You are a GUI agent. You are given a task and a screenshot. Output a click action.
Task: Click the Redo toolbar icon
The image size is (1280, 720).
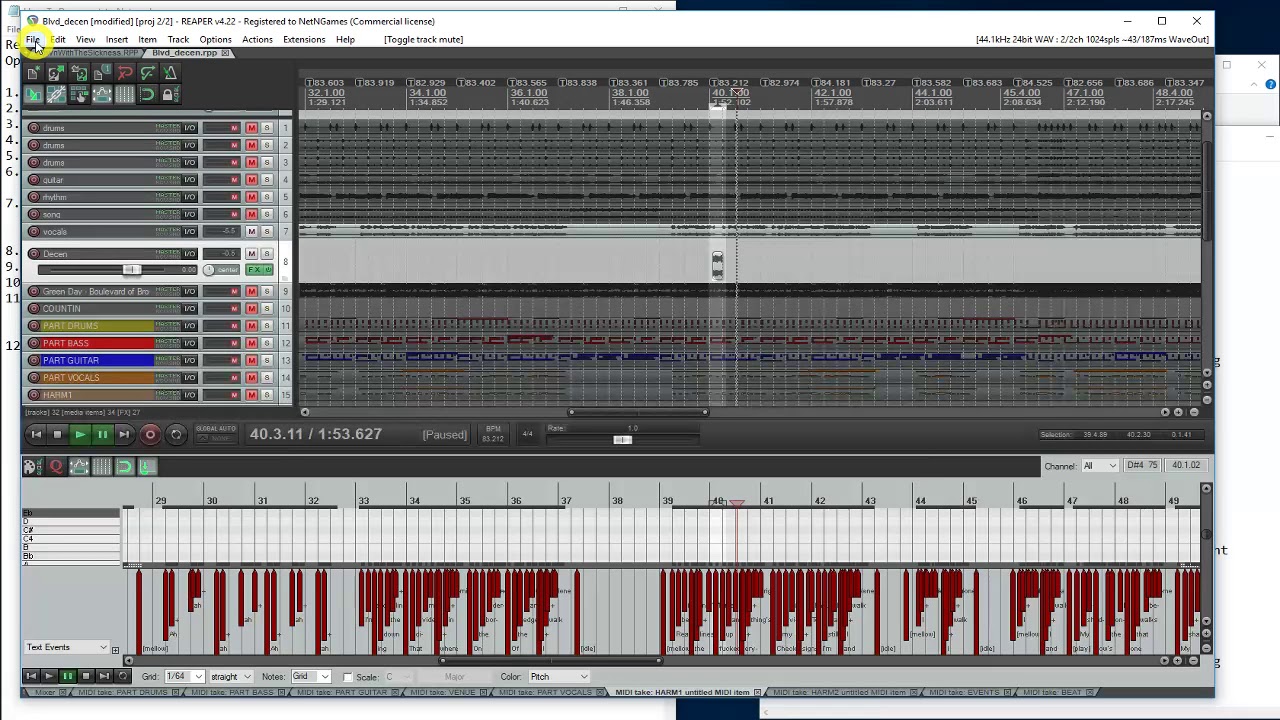(x=147, y=73)
